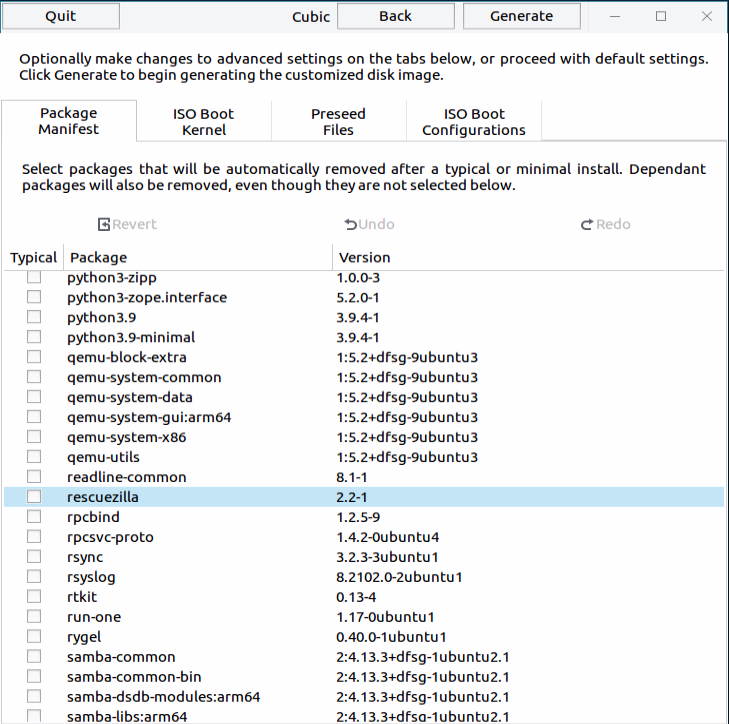Viewport: 729px width, 724px height.
Task: Click version 8.2102.0-2ubuntu1 cell
Action: click(399, 577)
